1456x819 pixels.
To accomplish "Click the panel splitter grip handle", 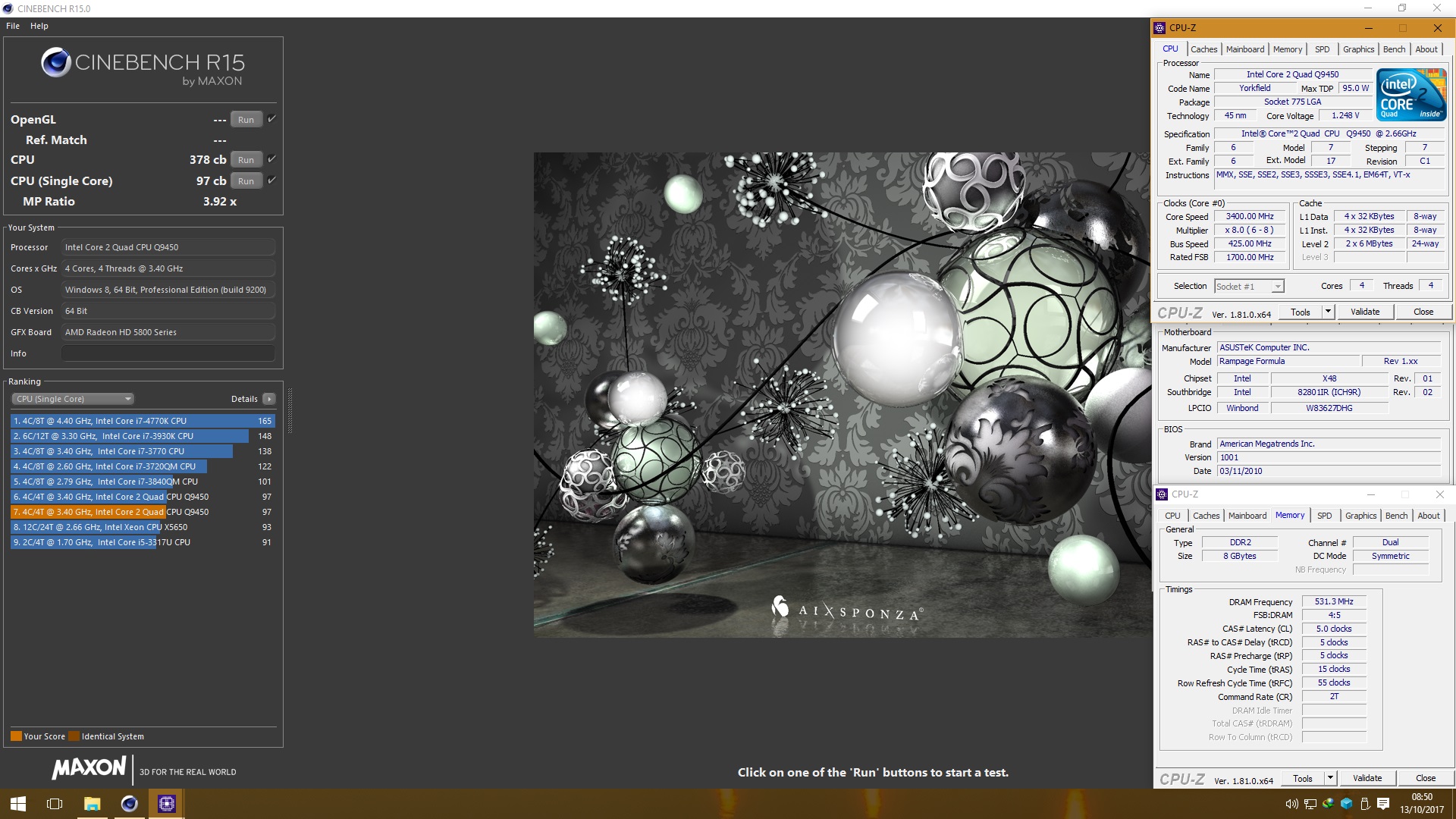I will pos(290,409).
